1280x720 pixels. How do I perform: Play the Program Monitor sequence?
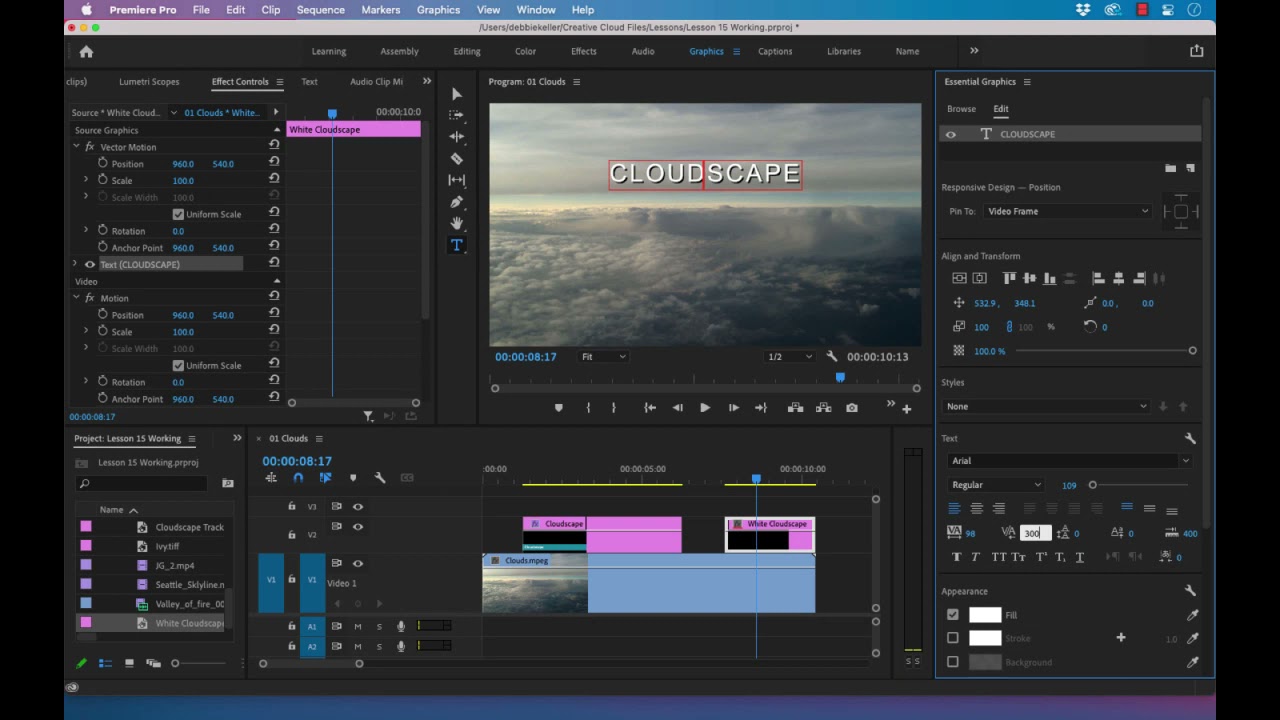(705, 408)
